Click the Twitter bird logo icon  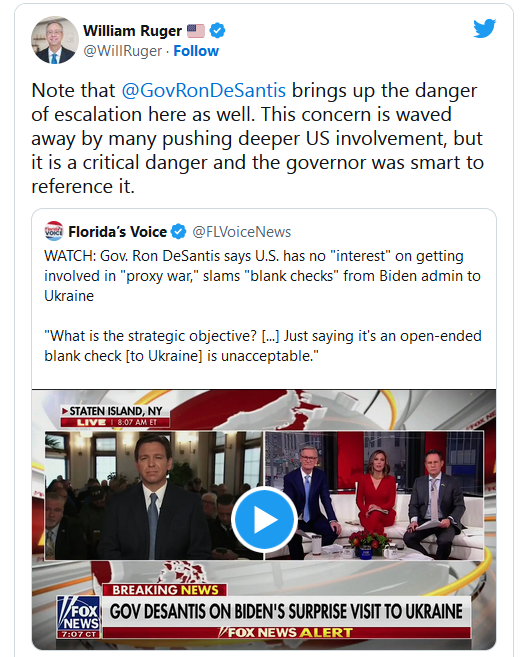tap(485, 28)
